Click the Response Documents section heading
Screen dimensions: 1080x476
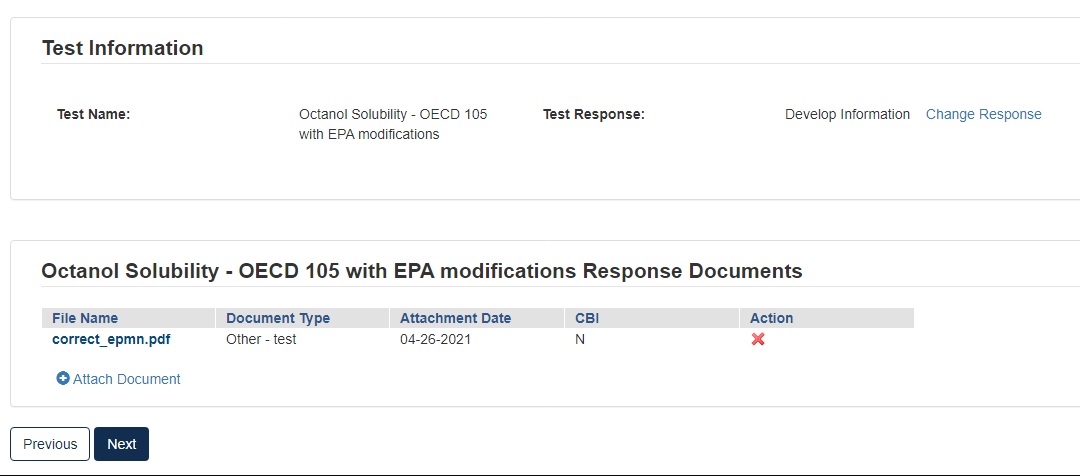tap(421, 271)
